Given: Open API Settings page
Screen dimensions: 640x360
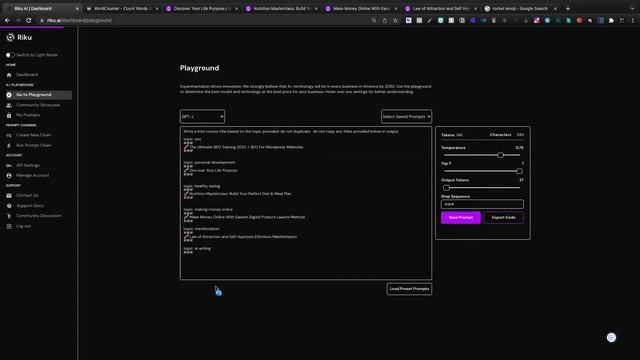Looking at the screenshot, I should tap(28, 165).
